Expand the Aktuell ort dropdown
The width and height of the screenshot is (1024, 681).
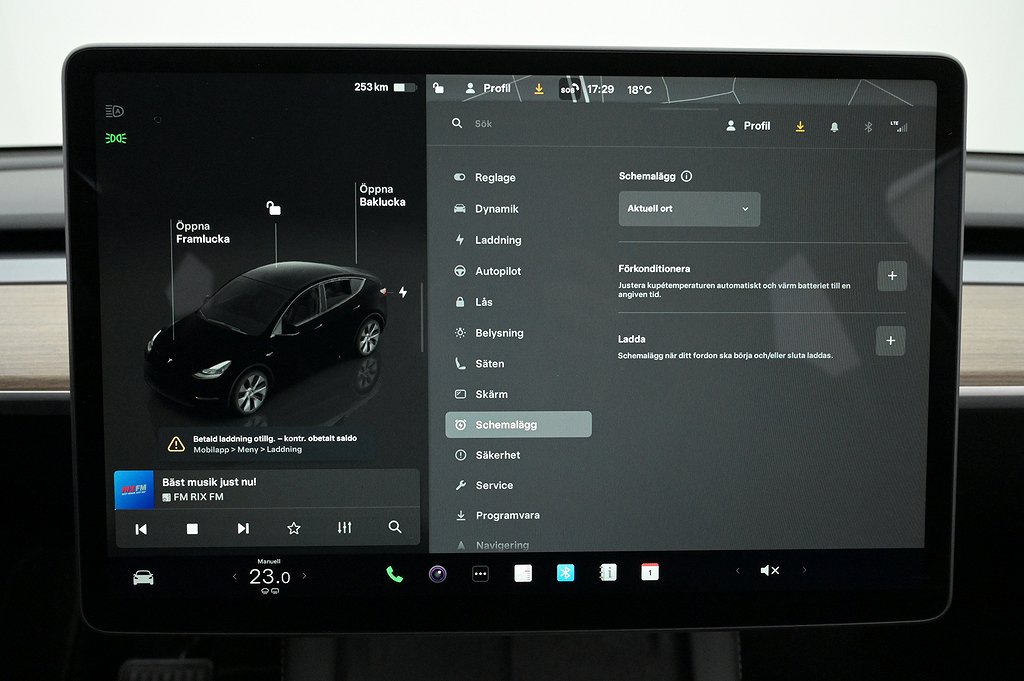(689, 209)
